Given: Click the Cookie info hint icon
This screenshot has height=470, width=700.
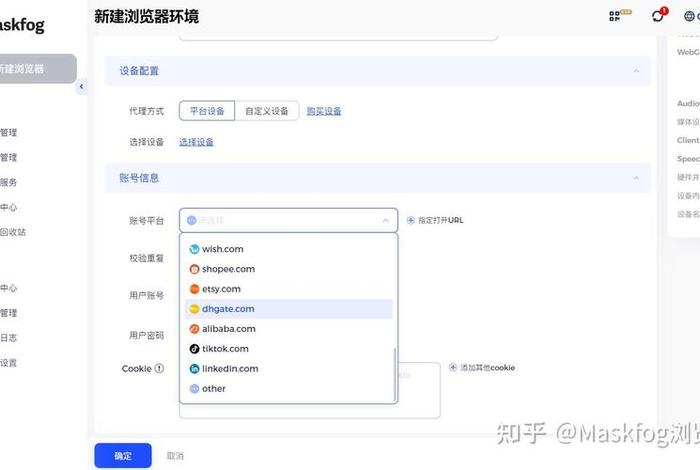Looking at the screenshot, I should 159,368.
